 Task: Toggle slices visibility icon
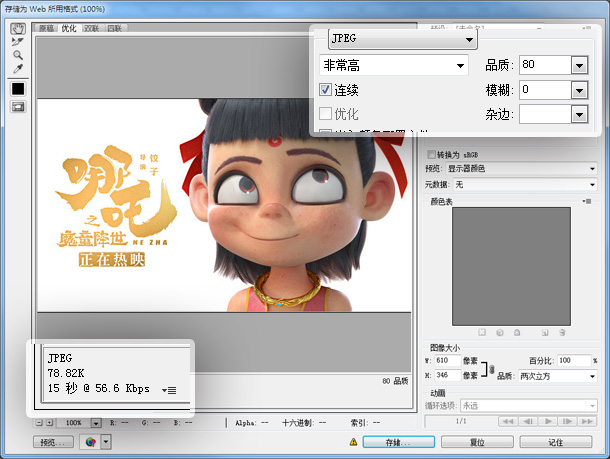17,107
